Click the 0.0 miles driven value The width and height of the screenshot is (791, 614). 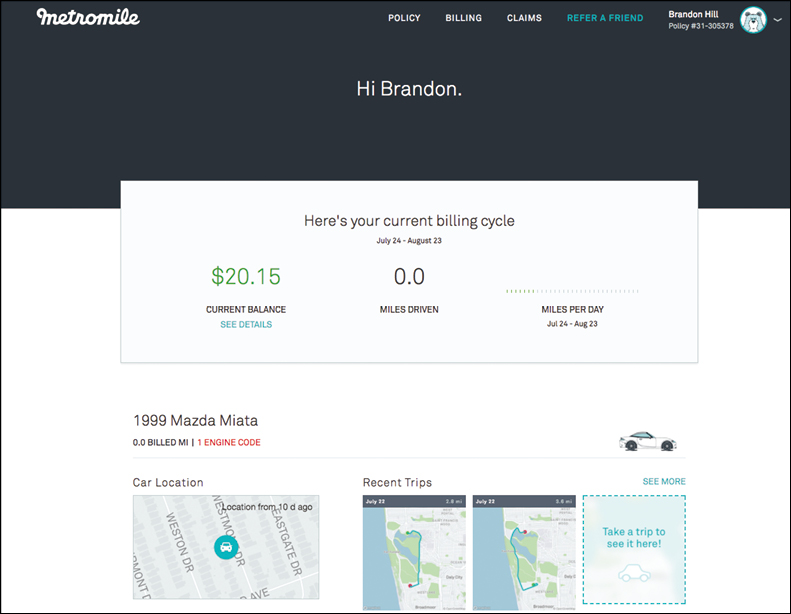click(409, 276)
